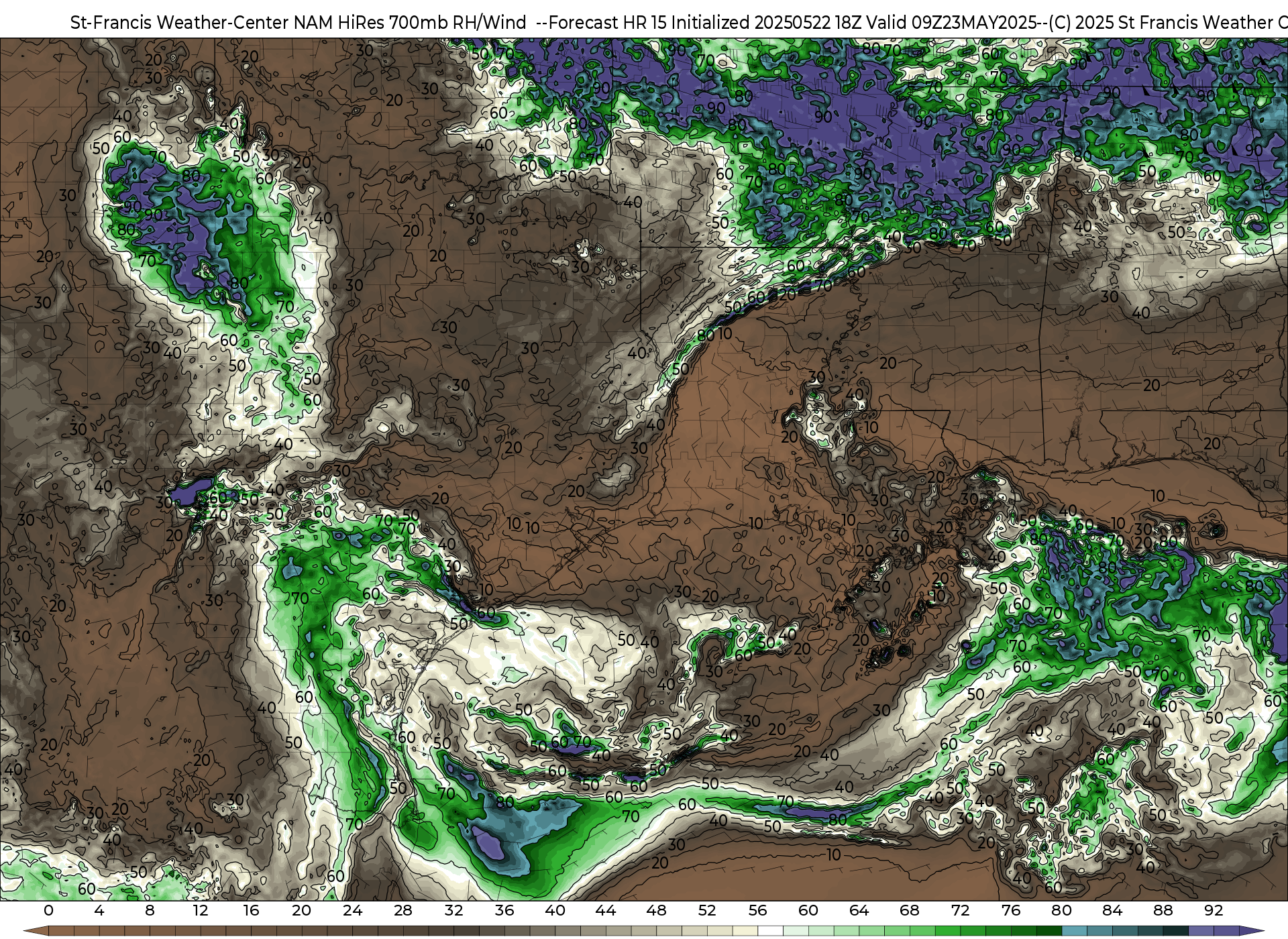This screenshot has height=939, width=1288.
Task: Click the colorbar scale label 48
Action: [x=656, y=910]
